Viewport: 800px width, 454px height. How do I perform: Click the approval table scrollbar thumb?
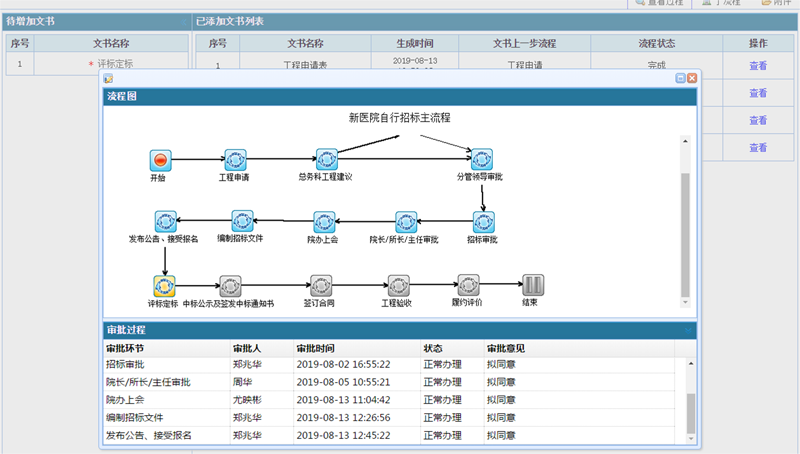click(x=691, y=413)
